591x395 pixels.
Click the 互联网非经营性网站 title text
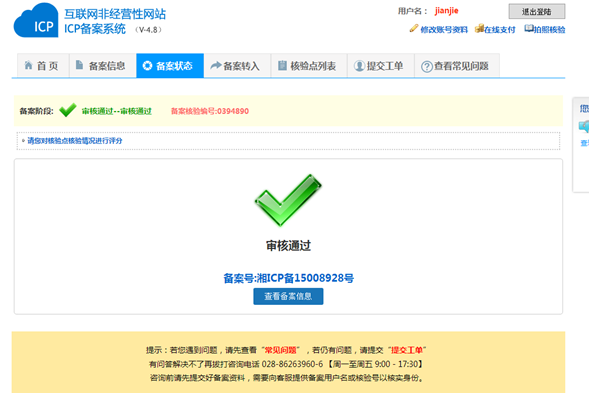pos(115,14)
